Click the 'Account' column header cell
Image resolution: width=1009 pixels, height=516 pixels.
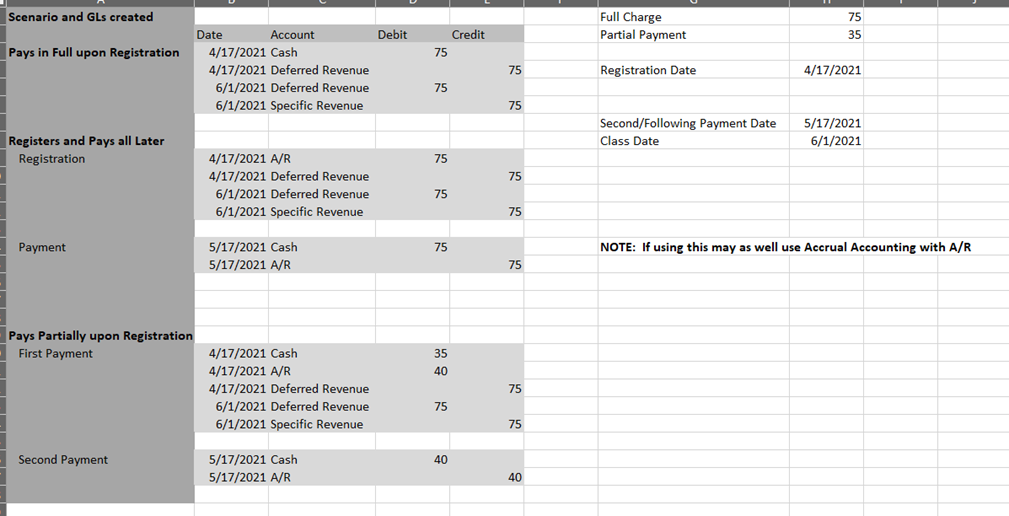[322, 35]
